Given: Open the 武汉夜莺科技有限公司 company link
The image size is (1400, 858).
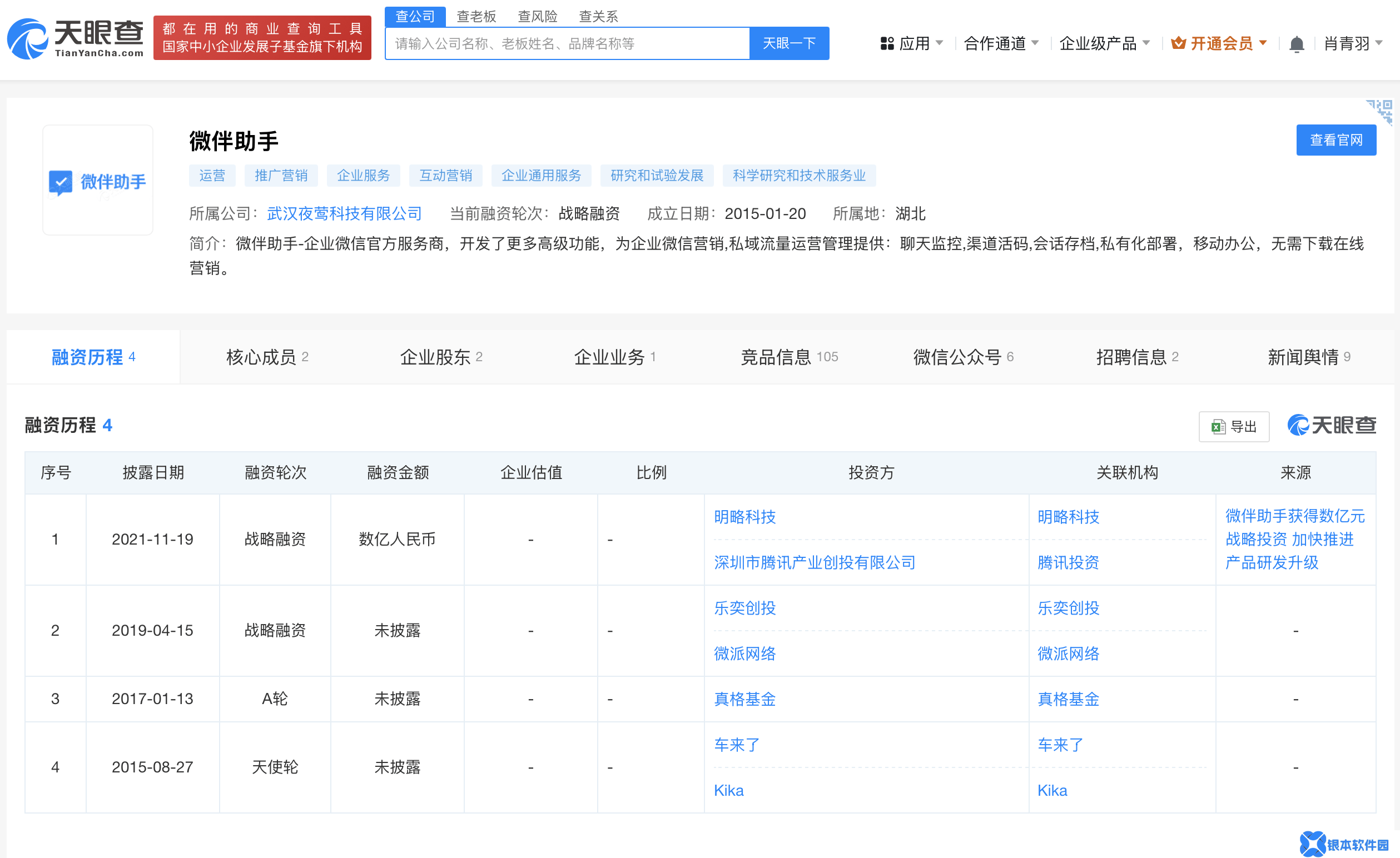Looking at the screenshot, I should tap(344, 213).
